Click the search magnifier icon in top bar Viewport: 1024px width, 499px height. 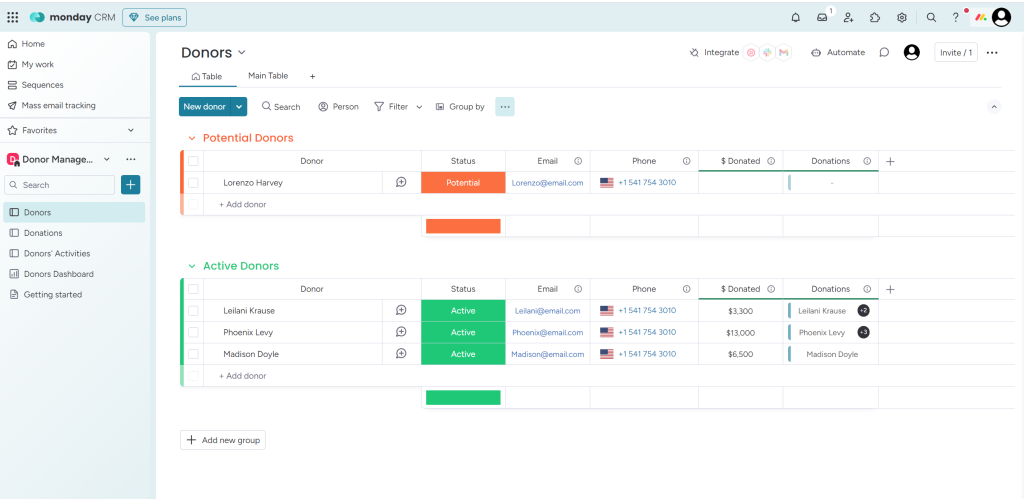coord(931,17)
